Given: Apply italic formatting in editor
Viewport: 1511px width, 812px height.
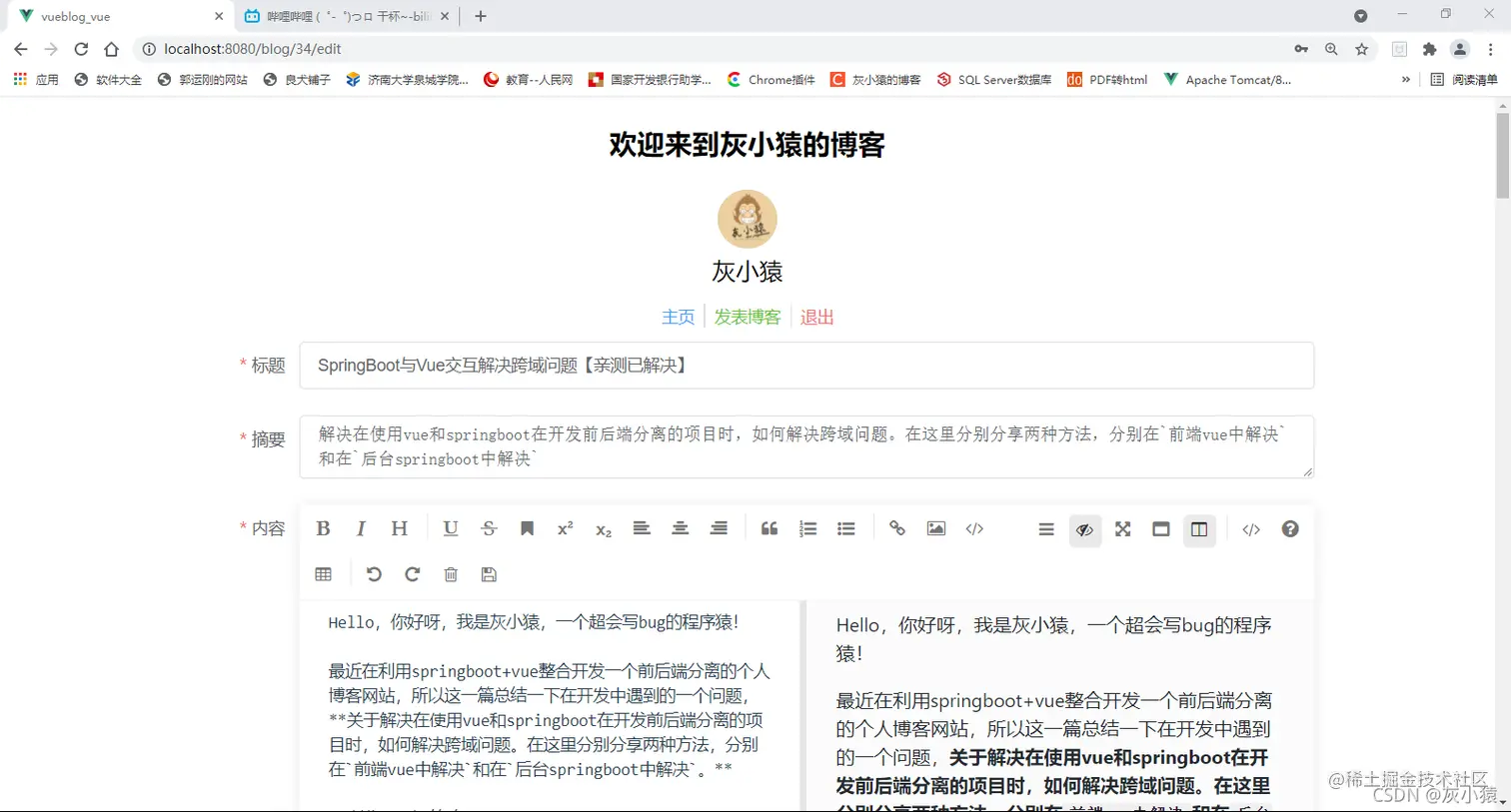Looking at the screenshot, I should 361,528.
